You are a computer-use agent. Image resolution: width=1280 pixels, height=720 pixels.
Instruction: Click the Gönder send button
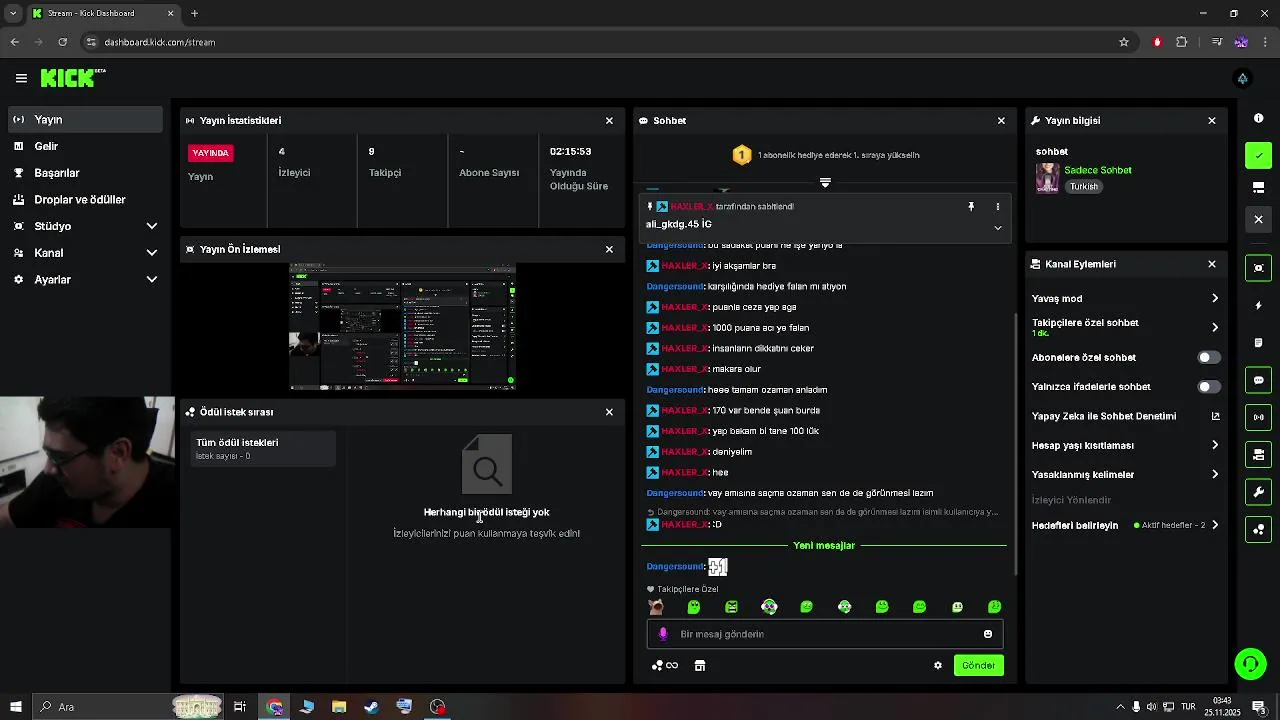(978, 665)
